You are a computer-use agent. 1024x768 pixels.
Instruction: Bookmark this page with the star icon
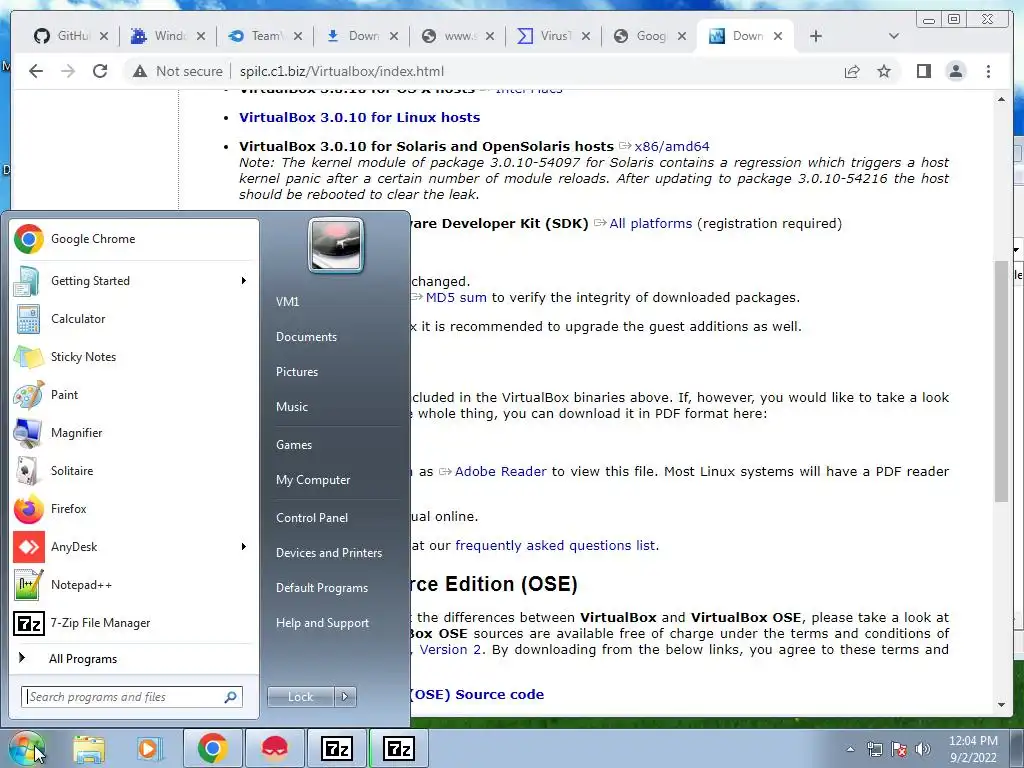coord(884,71)
